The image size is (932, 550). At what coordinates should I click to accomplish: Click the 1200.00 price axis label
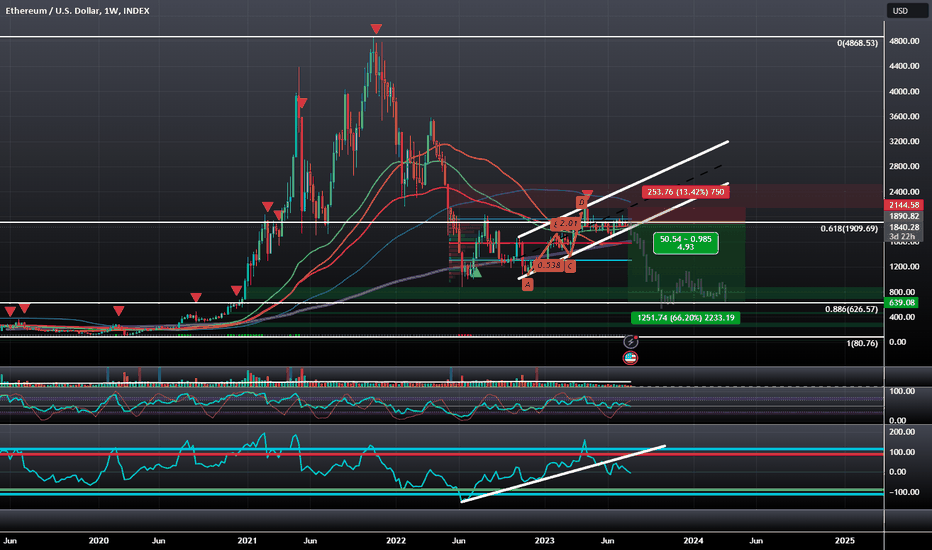pos(904,266)
